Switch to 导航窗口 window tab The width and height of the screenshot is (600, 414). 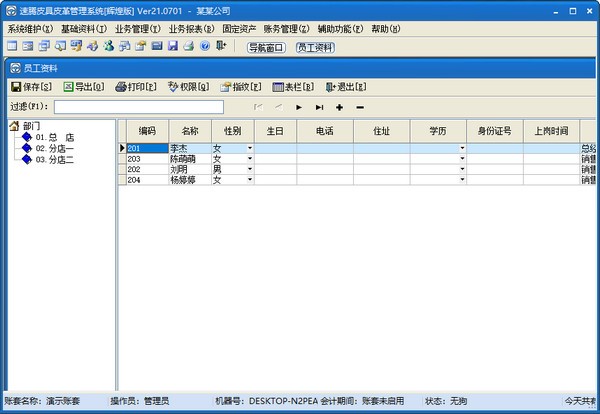coord(266,47)
